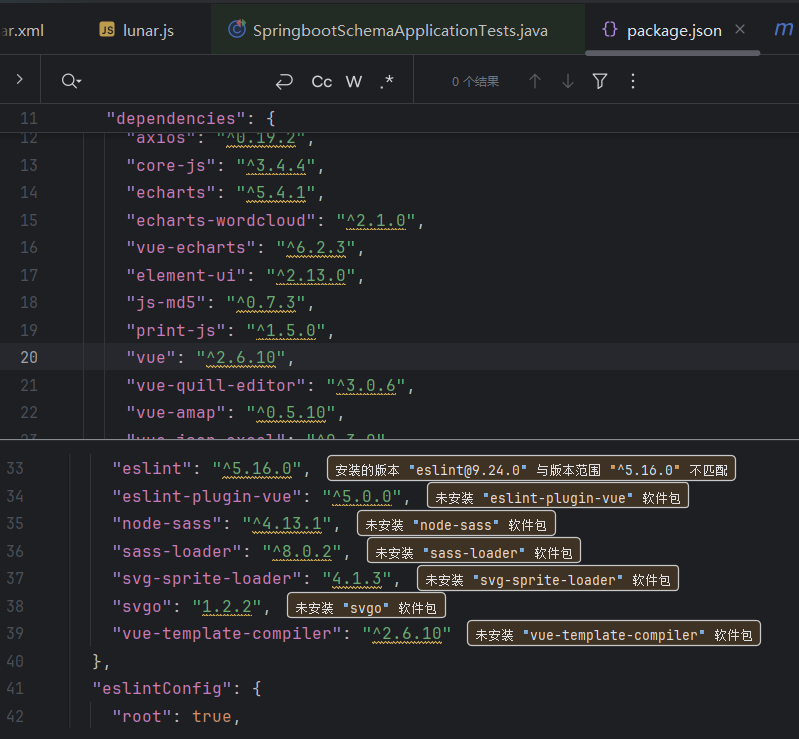
Task: Click the eslint-plugin-vue not installed hint
Action: [x=557, y=496]
